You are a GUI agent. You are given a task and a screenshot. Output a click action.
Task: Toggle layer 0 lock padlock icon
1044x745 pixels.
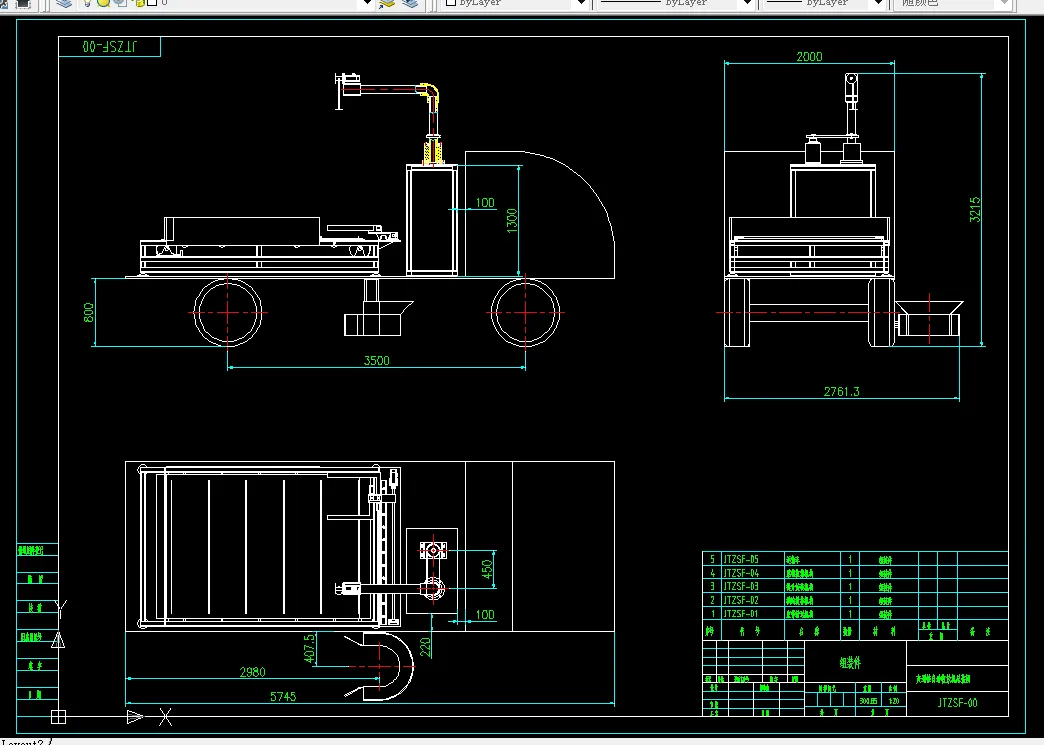click(x=138, y=3)
